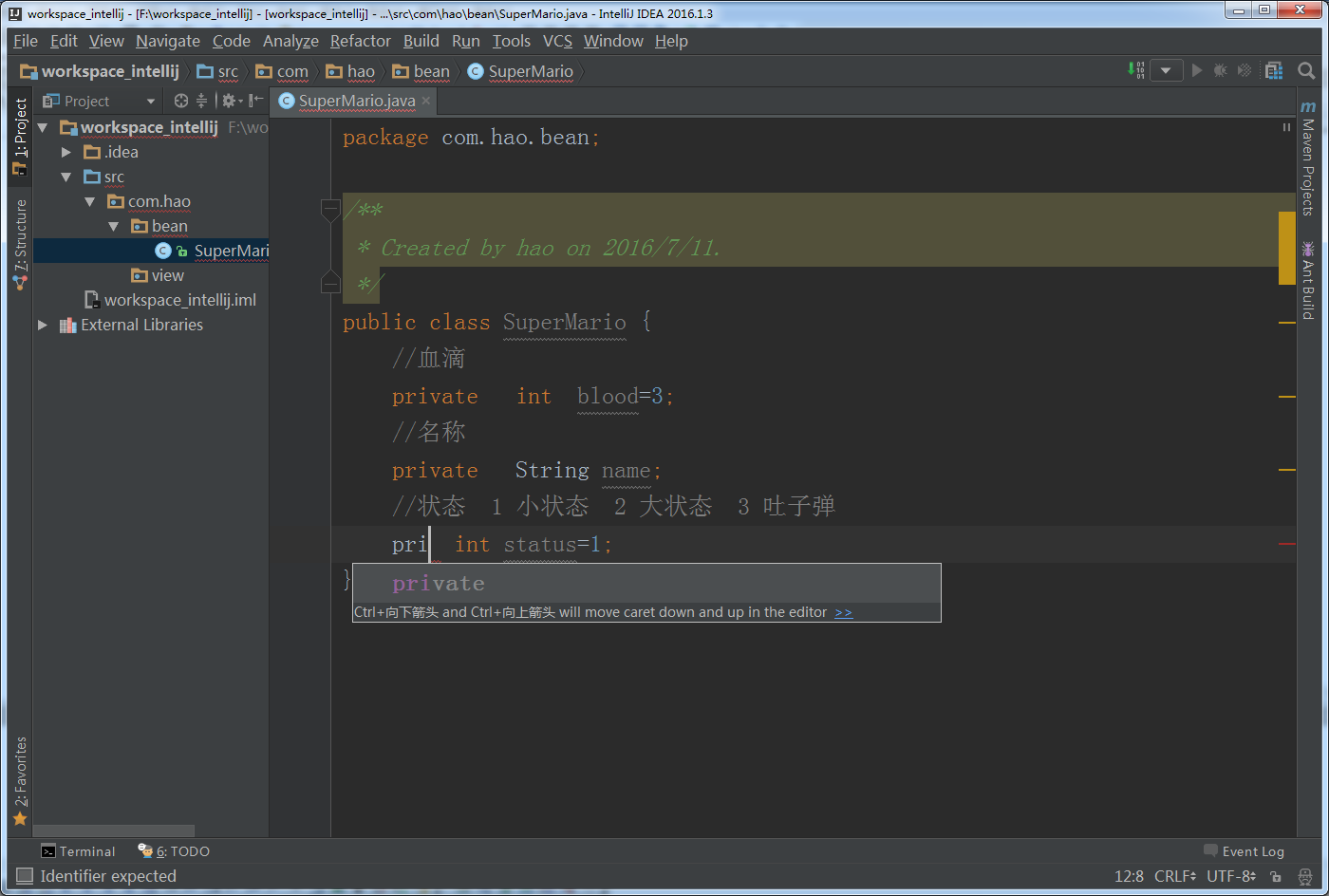Image resolution: width=1329 pixels, height=896 pixels.
Task: Click the Scroll from Source target icon
Action: click(x=181, y=101)
